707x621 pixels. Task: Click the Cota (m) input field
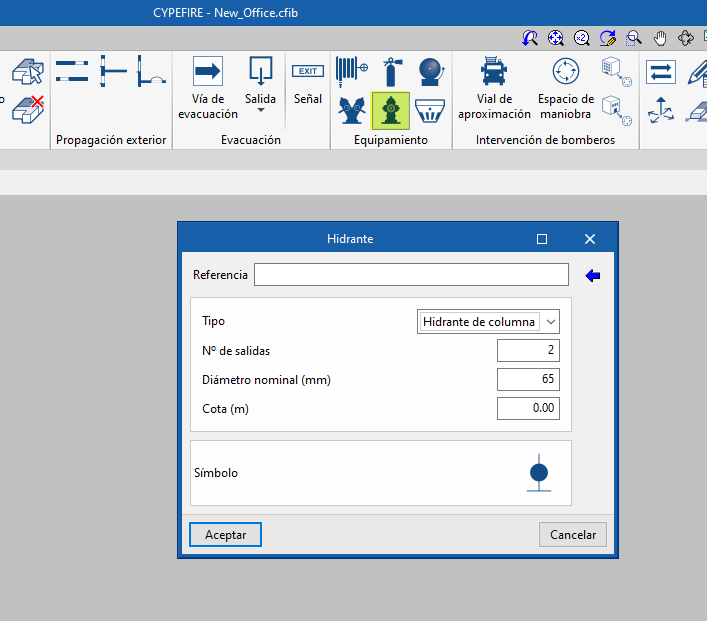(528, 409)
